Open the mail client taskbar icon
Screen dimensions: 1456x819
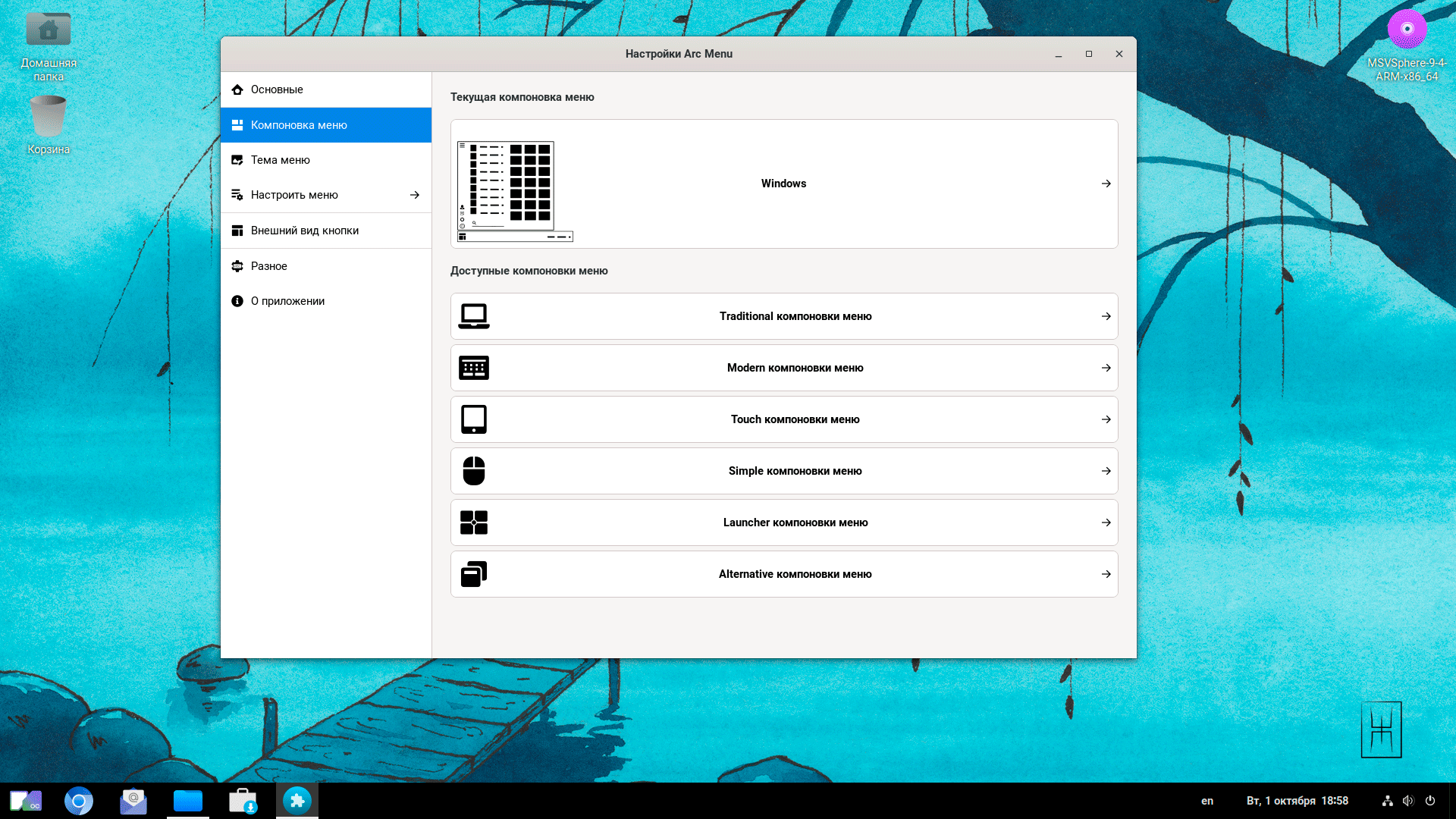133,801
